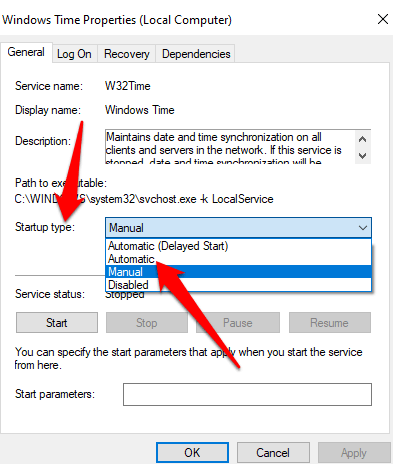The height and width of the screenshot is (464, 395).
Task: Start the Windows Time service
Action: coord(57,323)
